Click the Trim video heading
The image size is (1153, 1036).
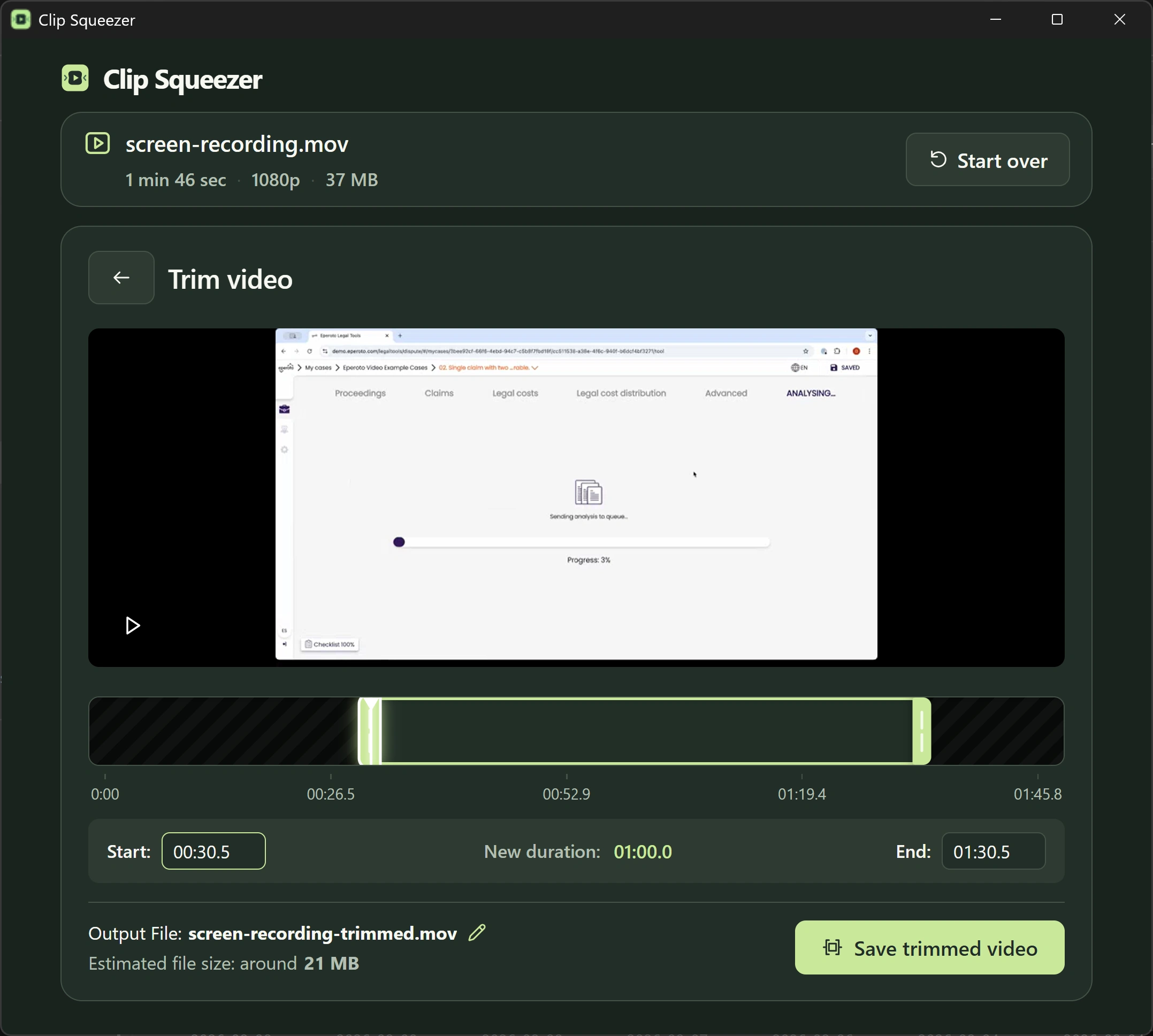coord(230,280)
